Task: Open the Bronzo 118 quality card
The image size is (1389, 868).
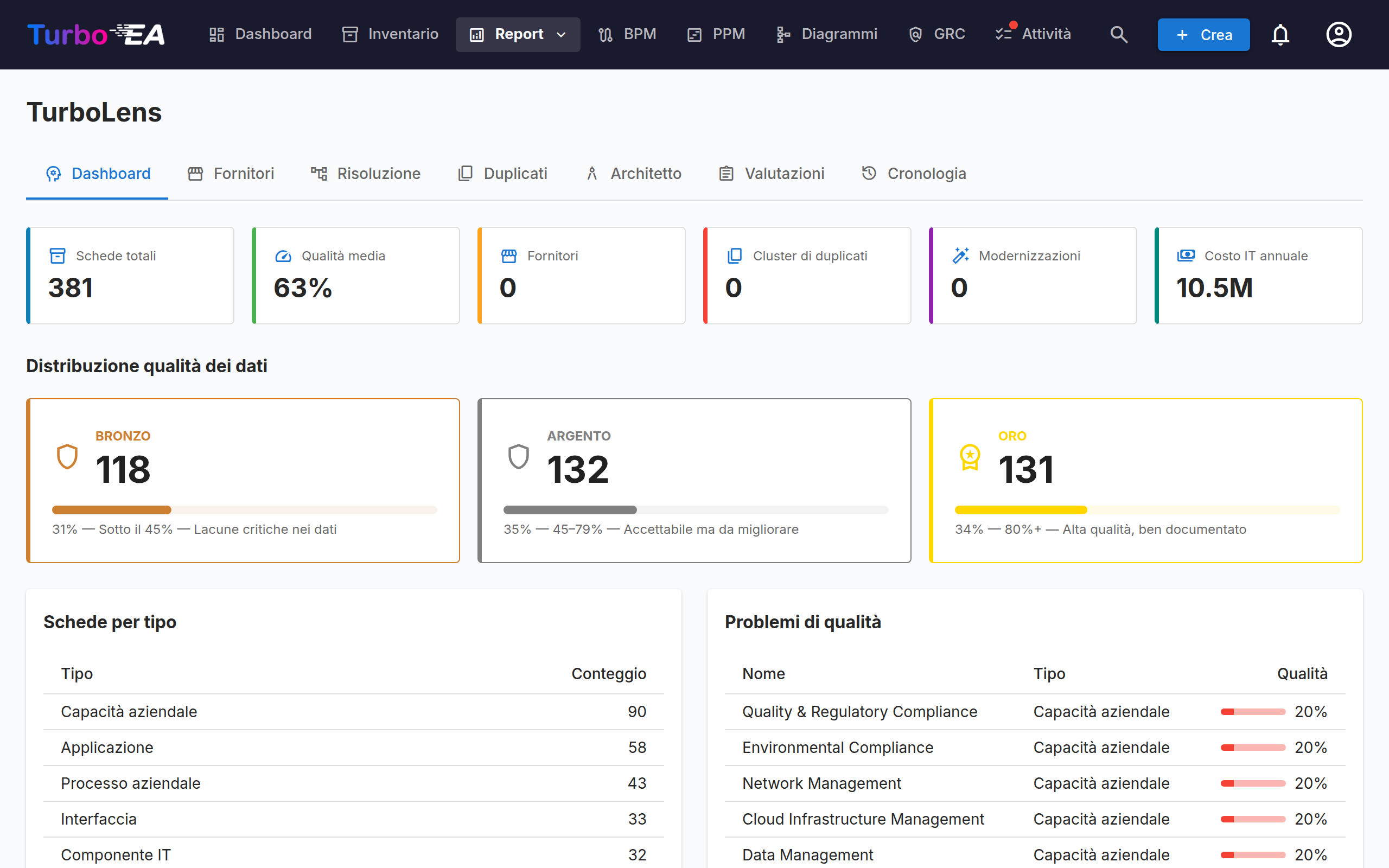Action: [x=243, y=481]
